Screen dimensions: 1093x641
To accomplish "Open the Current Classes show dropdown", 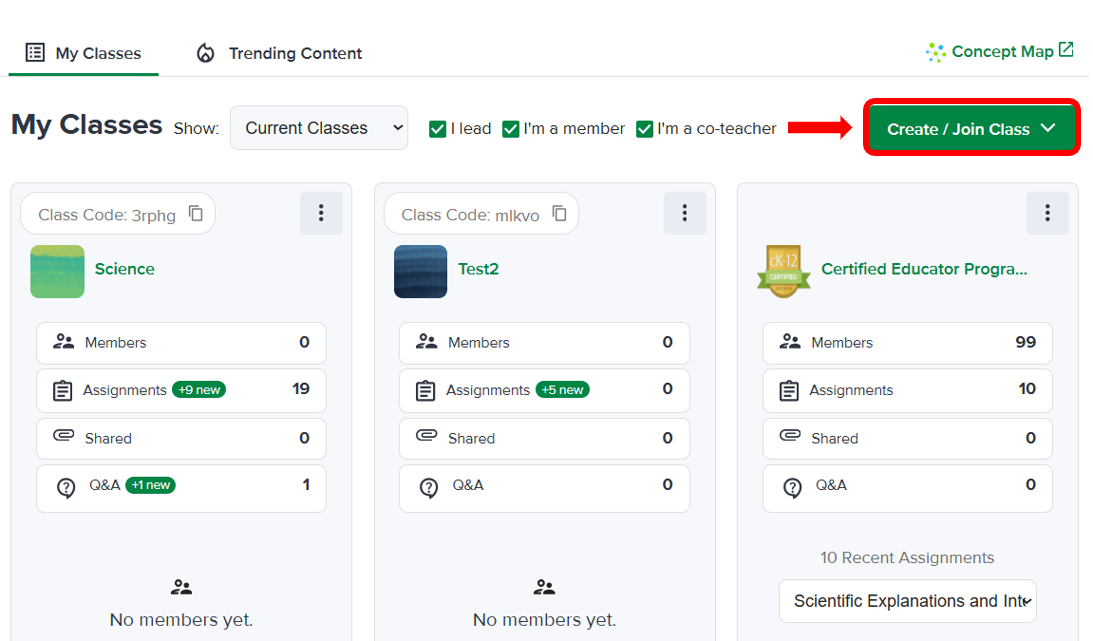I will 319,128.
